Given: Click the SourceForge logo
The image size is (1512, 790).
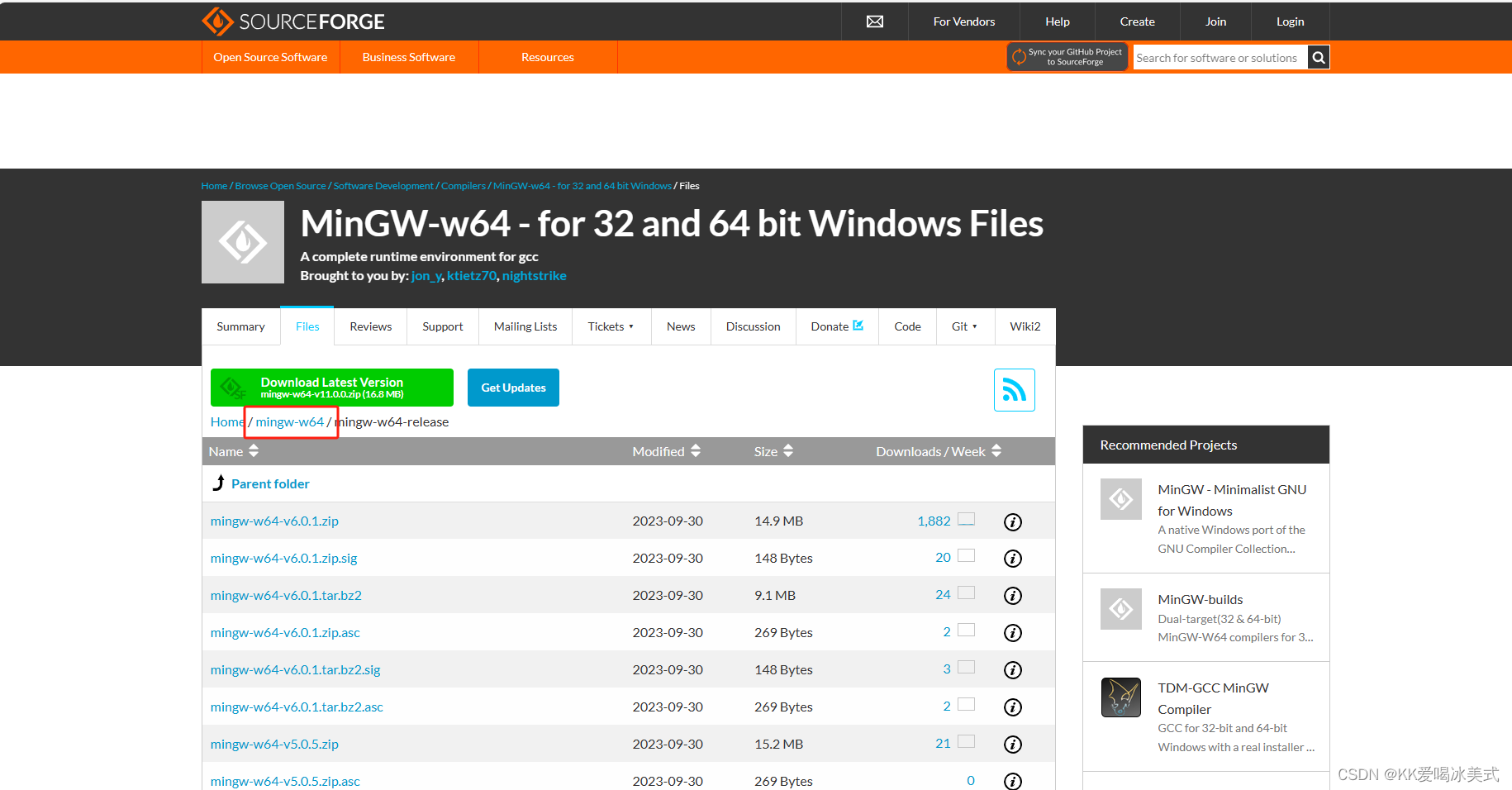Looking at the screenshot, I should [293, 21].
